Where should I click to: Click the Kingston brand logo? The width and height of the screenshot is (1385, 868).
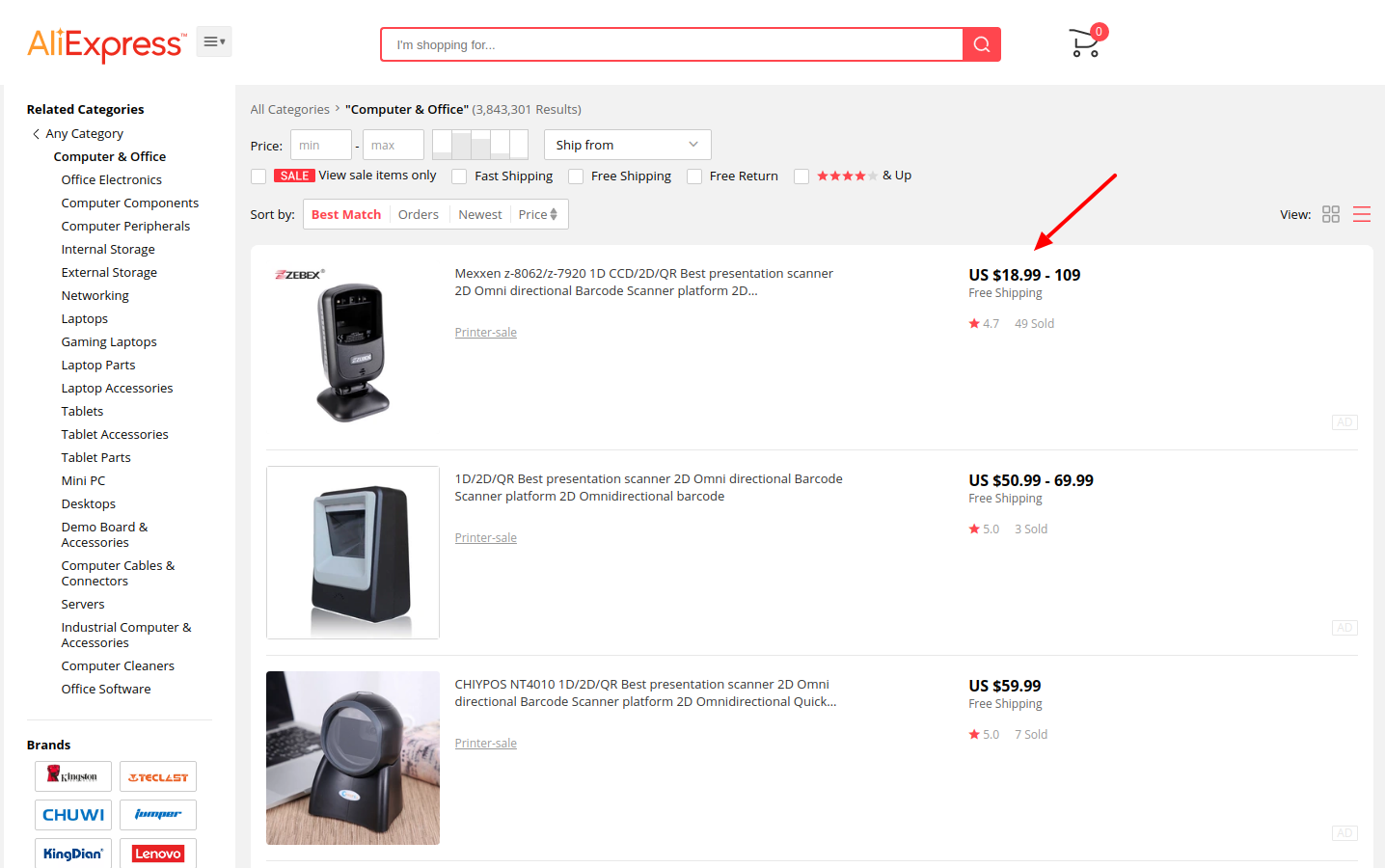[x=73, y=776]
